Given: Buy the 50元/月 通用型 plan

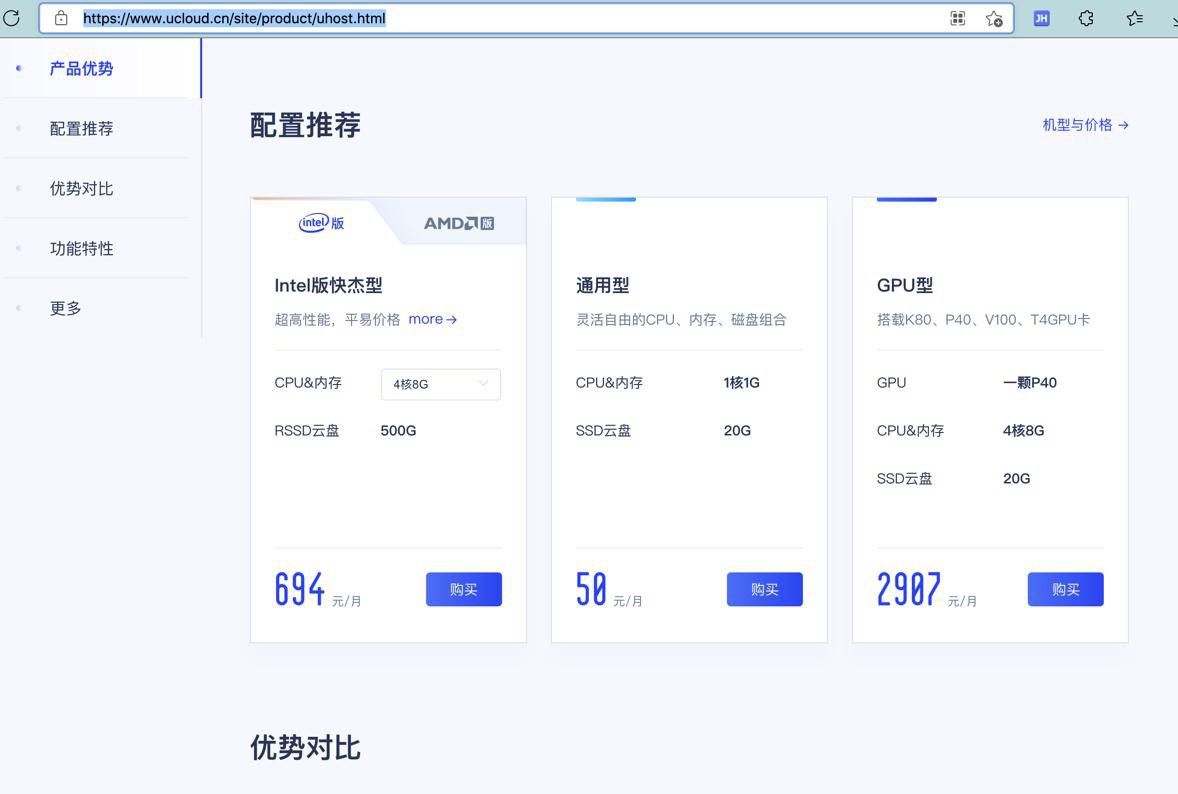Looking at the screenshot, I should click(x=765, y=590).
